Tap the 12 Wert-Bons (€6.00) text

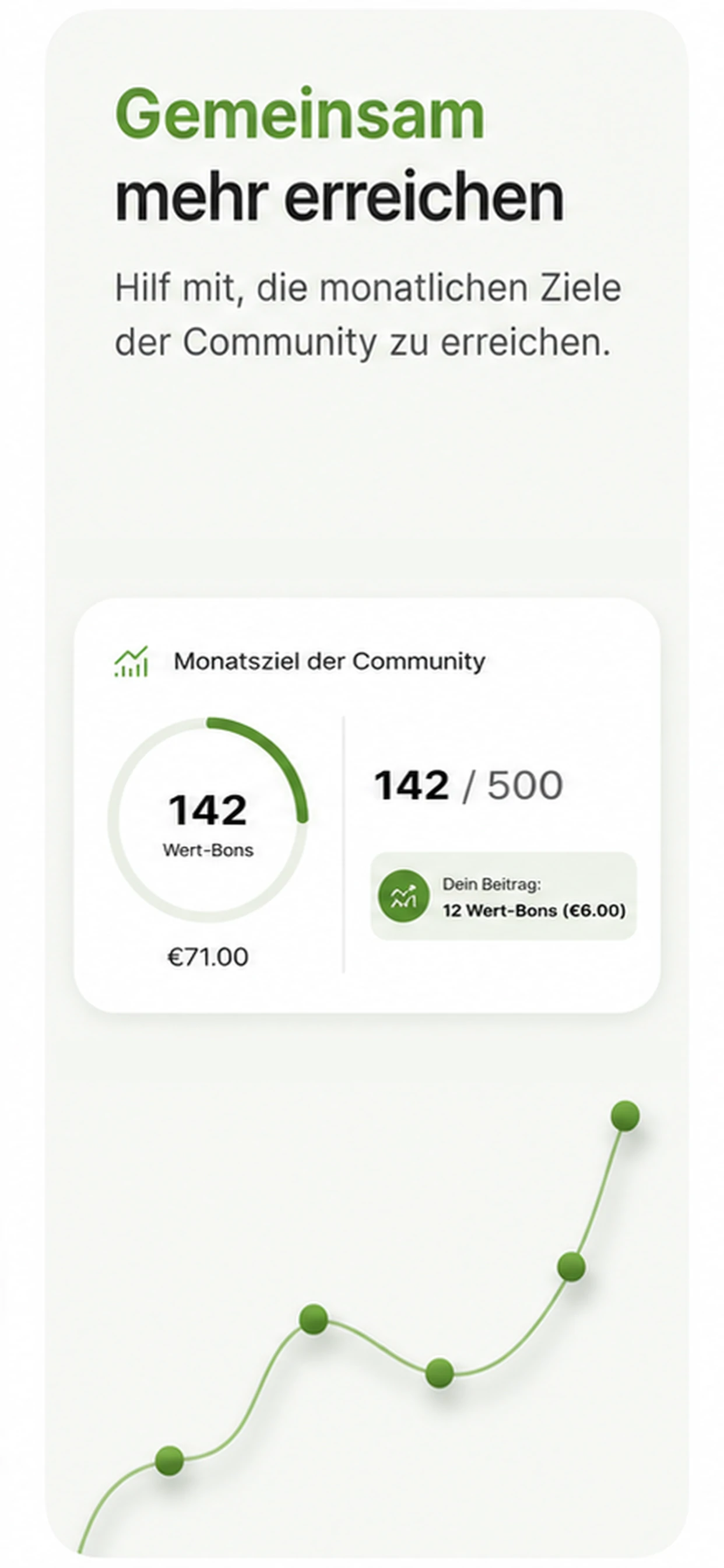pos(534,911)
